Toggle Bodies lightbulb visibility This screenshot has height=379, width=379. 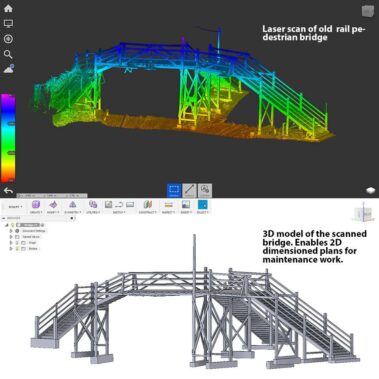(17, 249)
